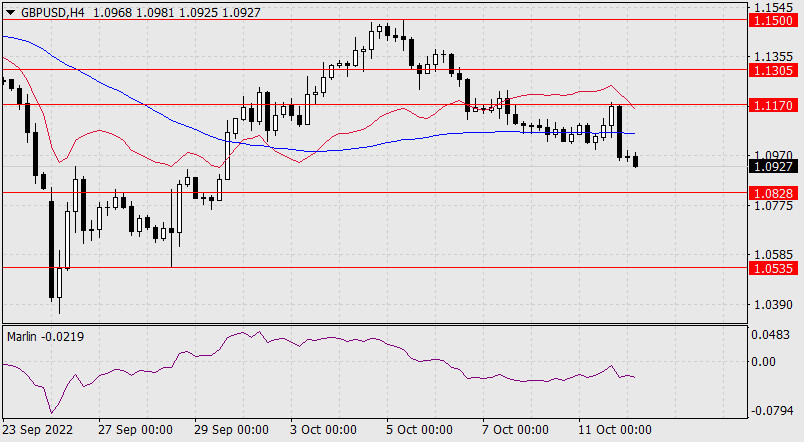Viewport: 804px width, 442px height.
Task: Click the OHLC values 1.0968 1.0981 1.0925 1.0927
Action: point(177,13)
